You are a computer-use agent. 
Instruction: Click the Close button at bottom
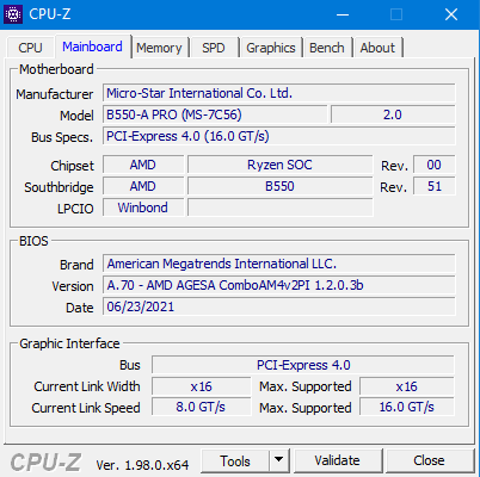point(429,461)
